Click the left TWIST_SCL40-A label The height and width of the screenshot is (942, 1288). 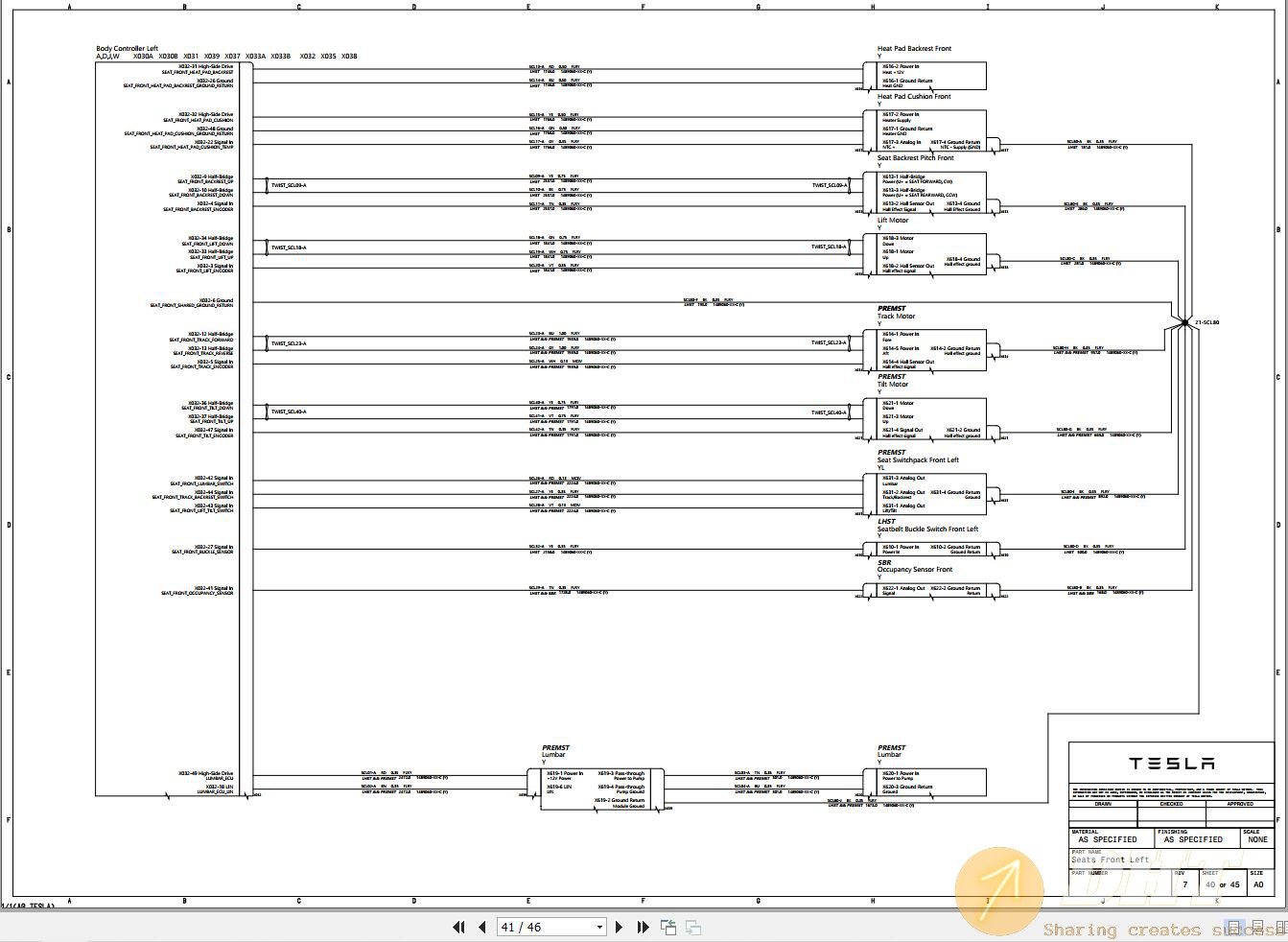pyautogui.click(x=289, y=412)
